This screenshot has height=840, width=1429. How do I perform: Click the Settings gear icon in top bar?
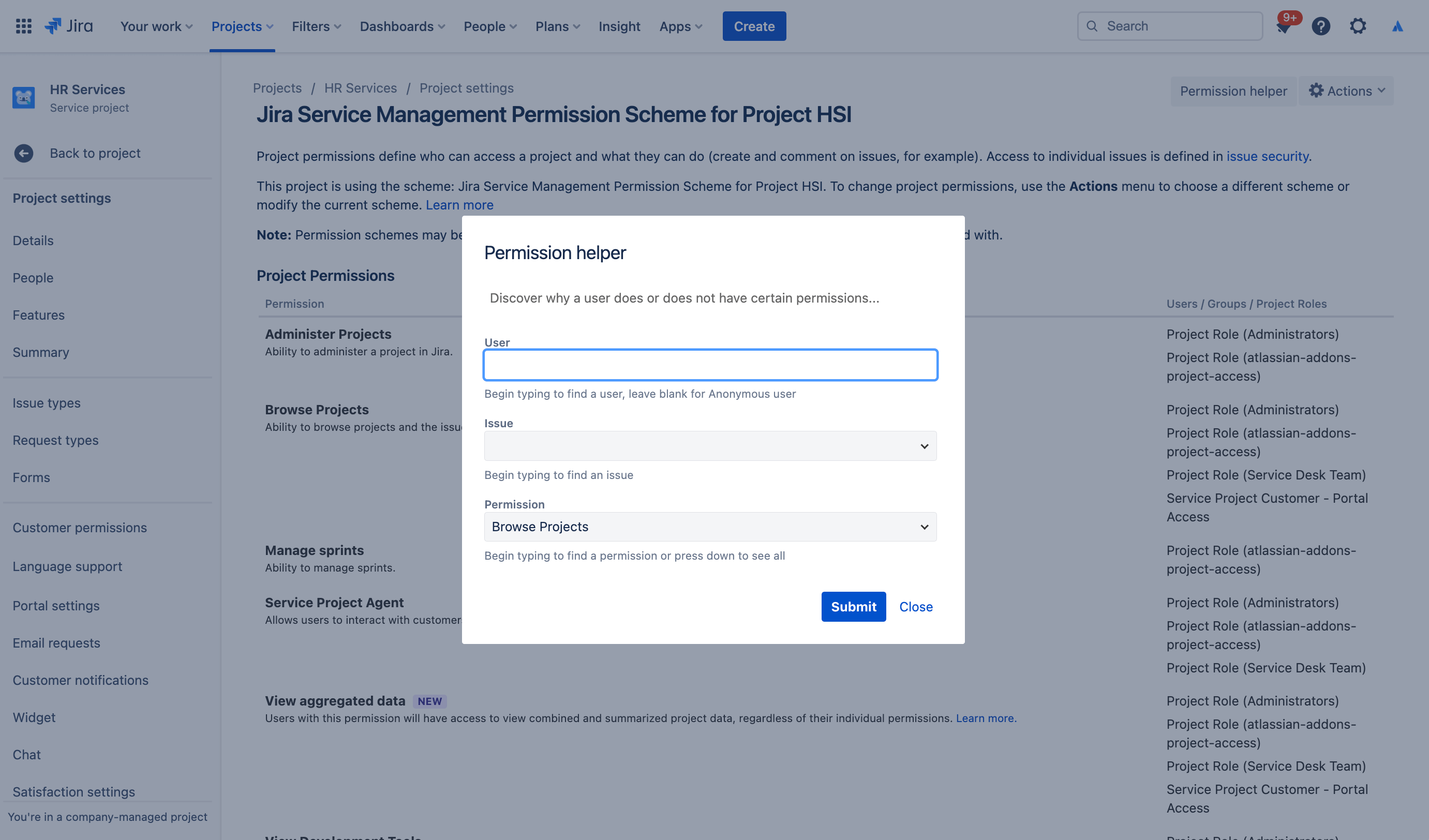point(1356,26)
